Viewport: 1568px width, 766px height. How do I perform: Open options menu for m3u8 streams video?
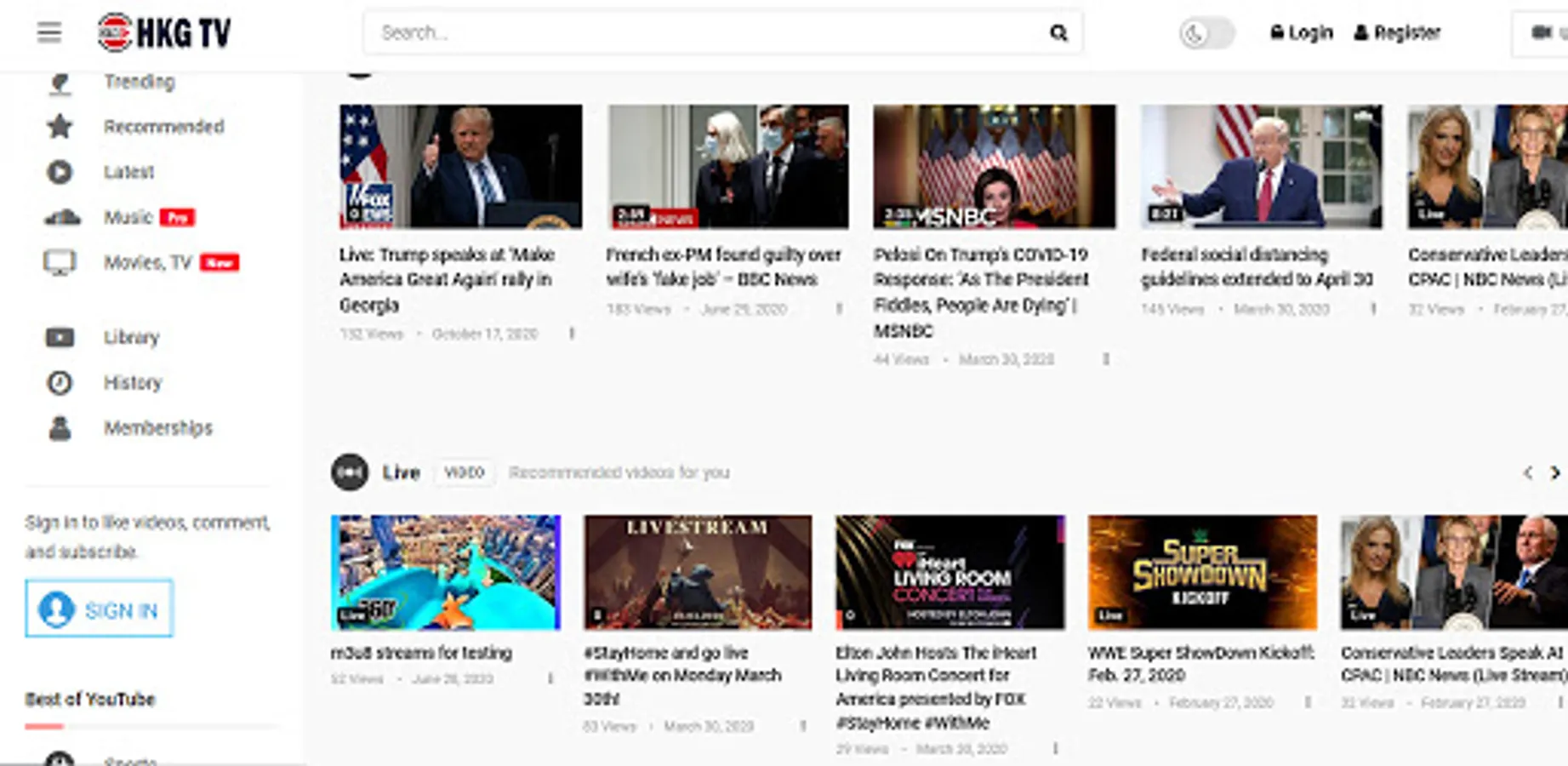(x=550, y=678)
